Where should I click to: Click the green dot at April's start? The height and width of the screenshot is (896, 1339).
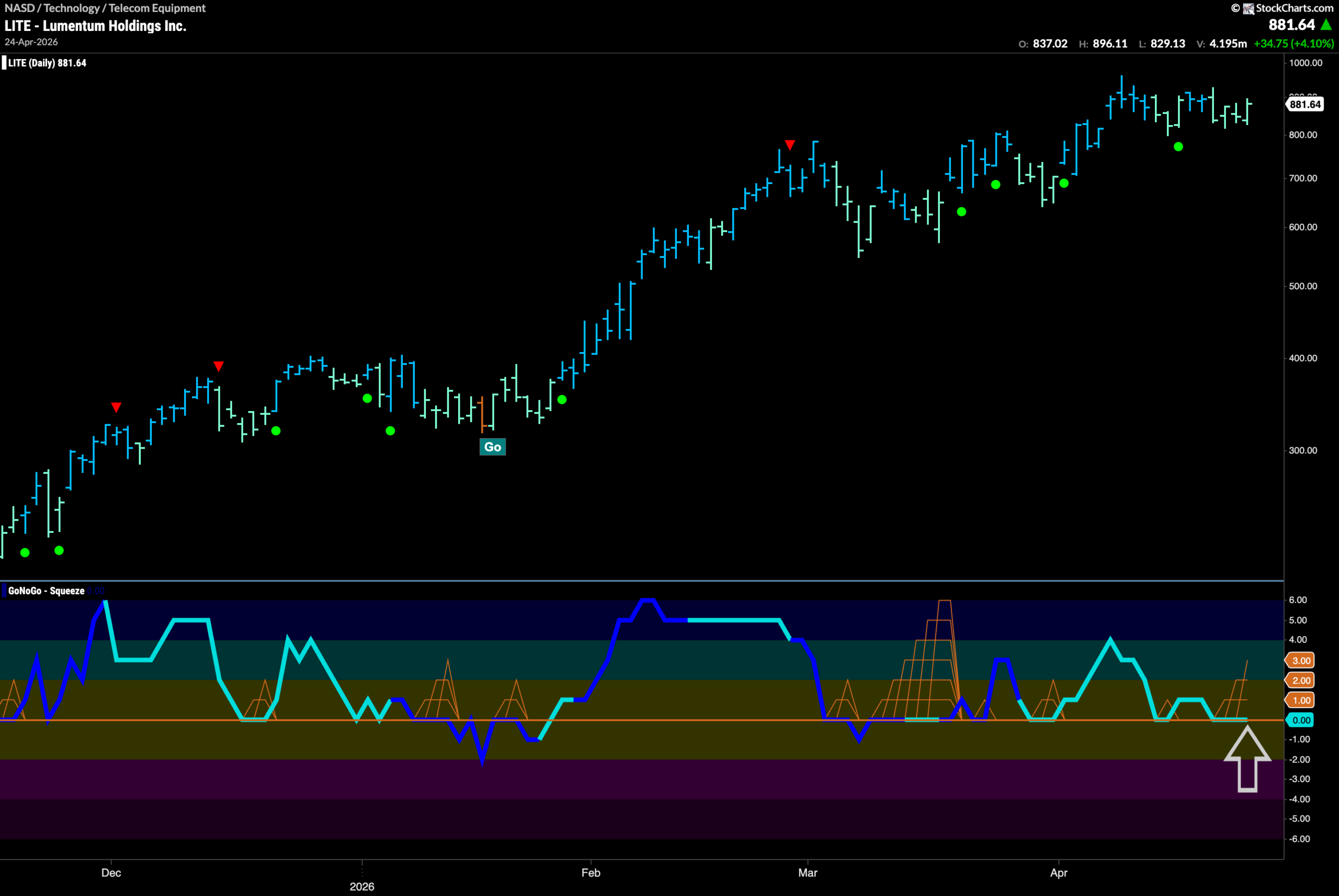(x=1064, y=184)
